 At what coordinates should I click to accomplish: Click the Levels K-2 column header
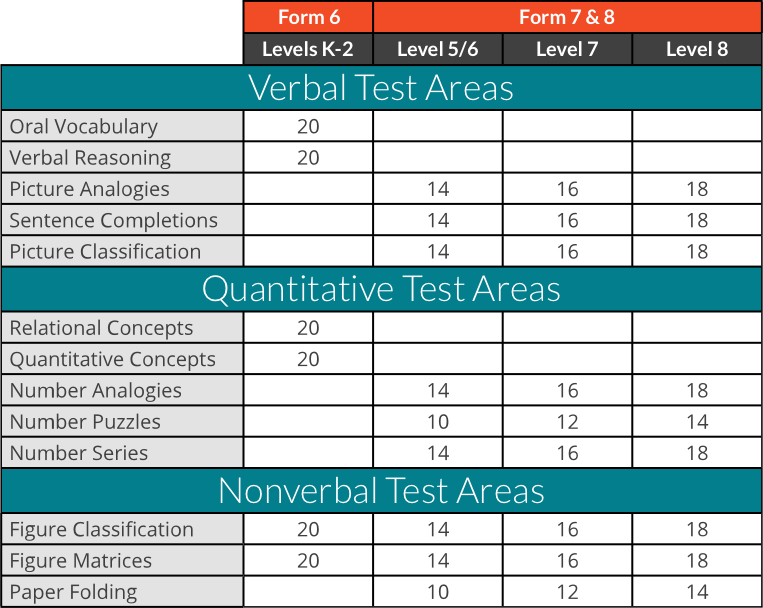point(308,49)
